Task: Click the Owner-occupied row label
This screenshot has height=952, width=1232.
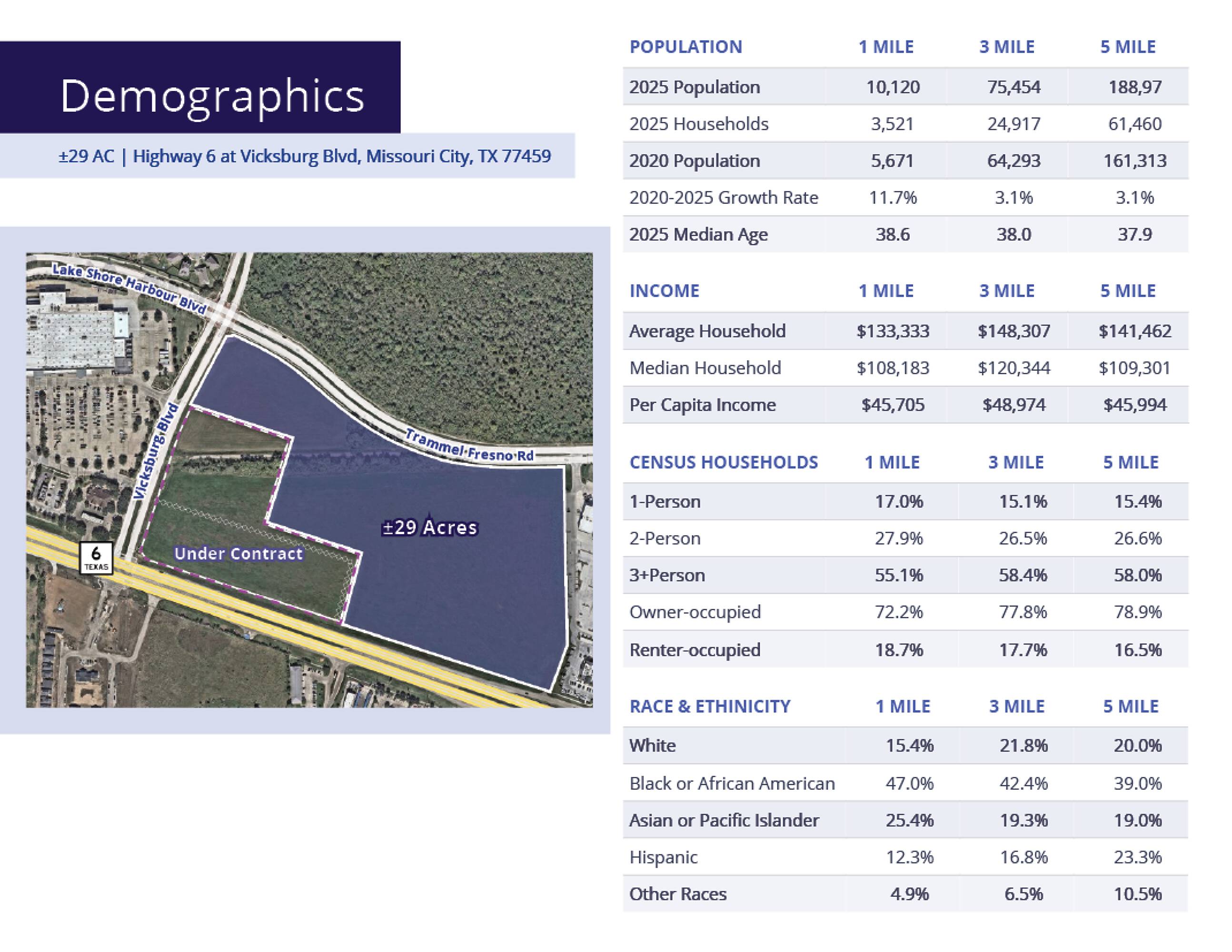Action: [695, 612]
